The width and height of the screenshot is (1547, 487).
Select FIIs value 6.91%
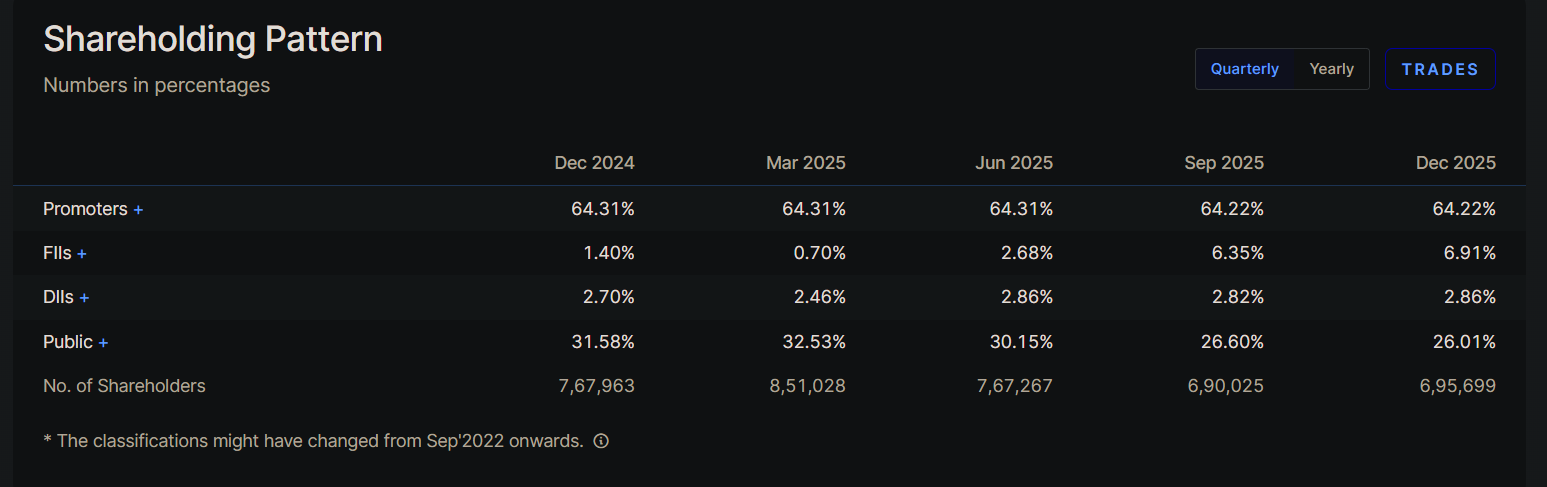click(1469, 254)
